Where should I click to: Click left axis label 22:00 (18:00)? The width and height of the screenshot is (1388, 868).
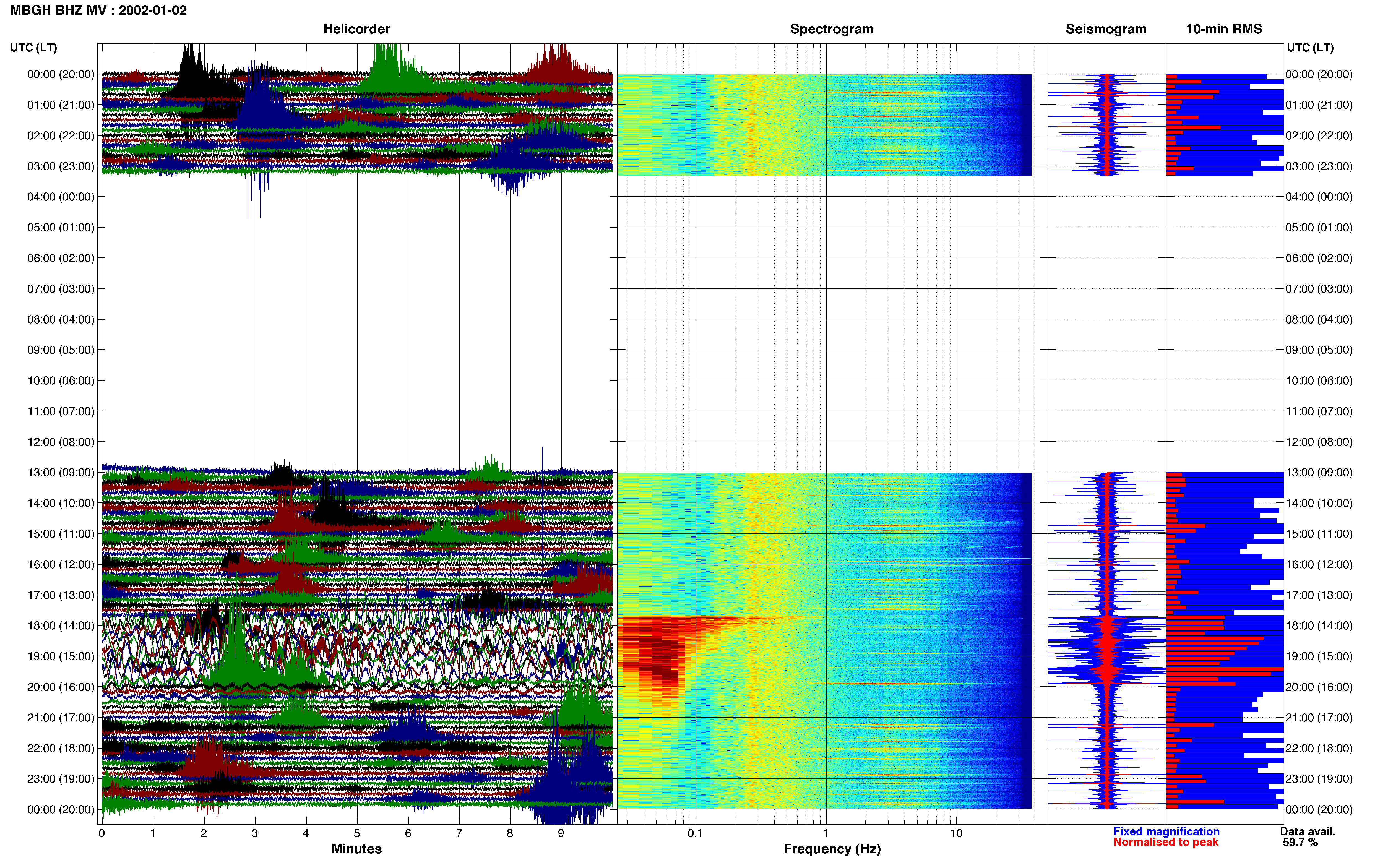tap(61, 749)
